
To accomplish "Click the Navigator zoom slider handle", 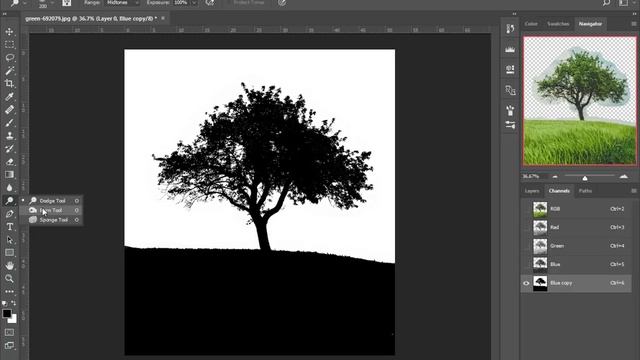I will click(585, 178).
